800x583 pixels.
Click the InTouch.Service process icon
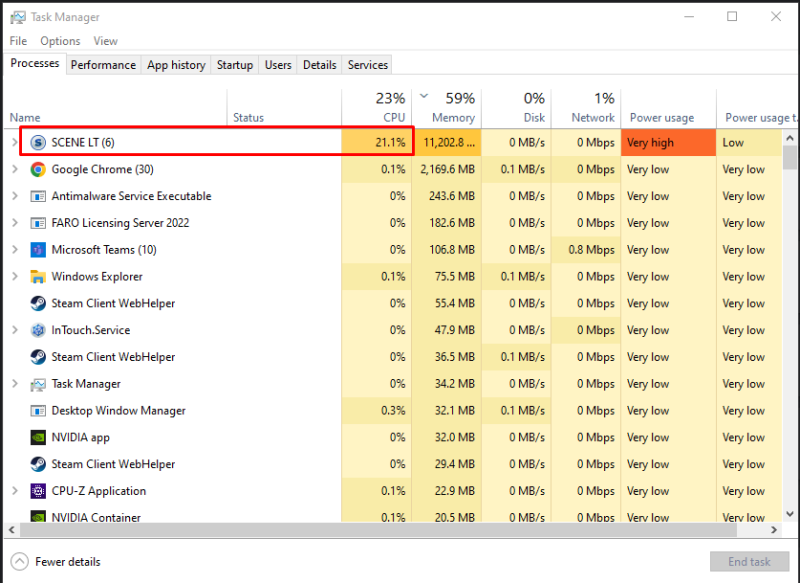click(38, 330)
